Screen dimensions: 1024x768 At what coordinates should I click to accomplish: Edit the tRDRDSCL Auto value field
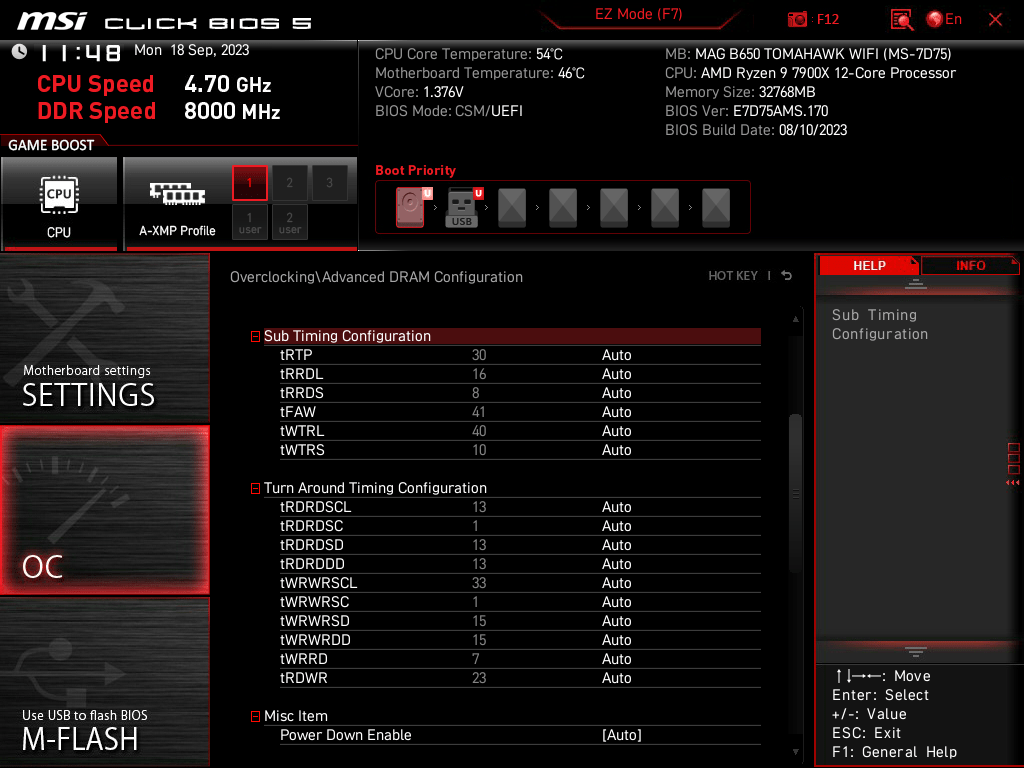(x=616, y=507)
